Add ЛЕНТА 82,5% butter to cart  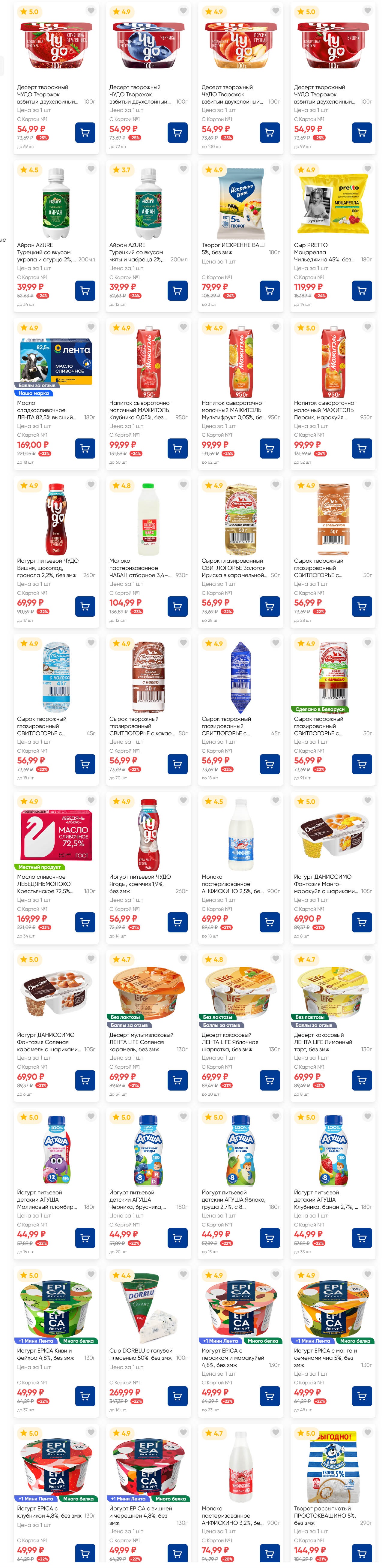[x=85, y=449]
